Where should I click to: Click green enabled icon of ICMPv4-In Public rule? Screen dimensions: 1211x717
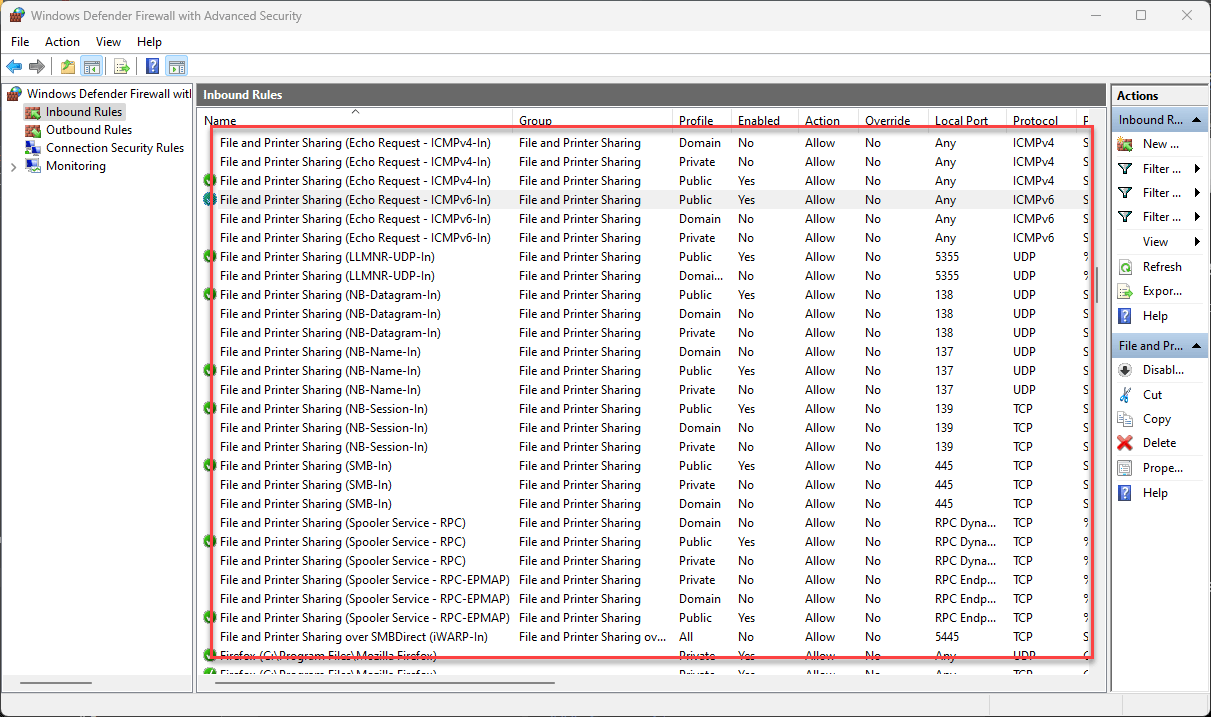coord(209,181)
